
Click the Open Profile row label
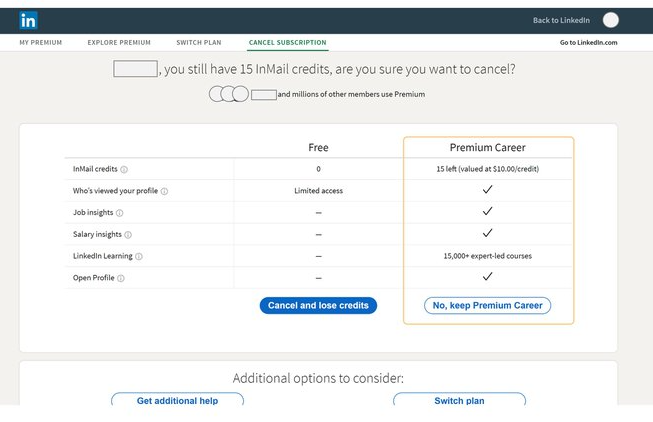click(x=93, y=277)
